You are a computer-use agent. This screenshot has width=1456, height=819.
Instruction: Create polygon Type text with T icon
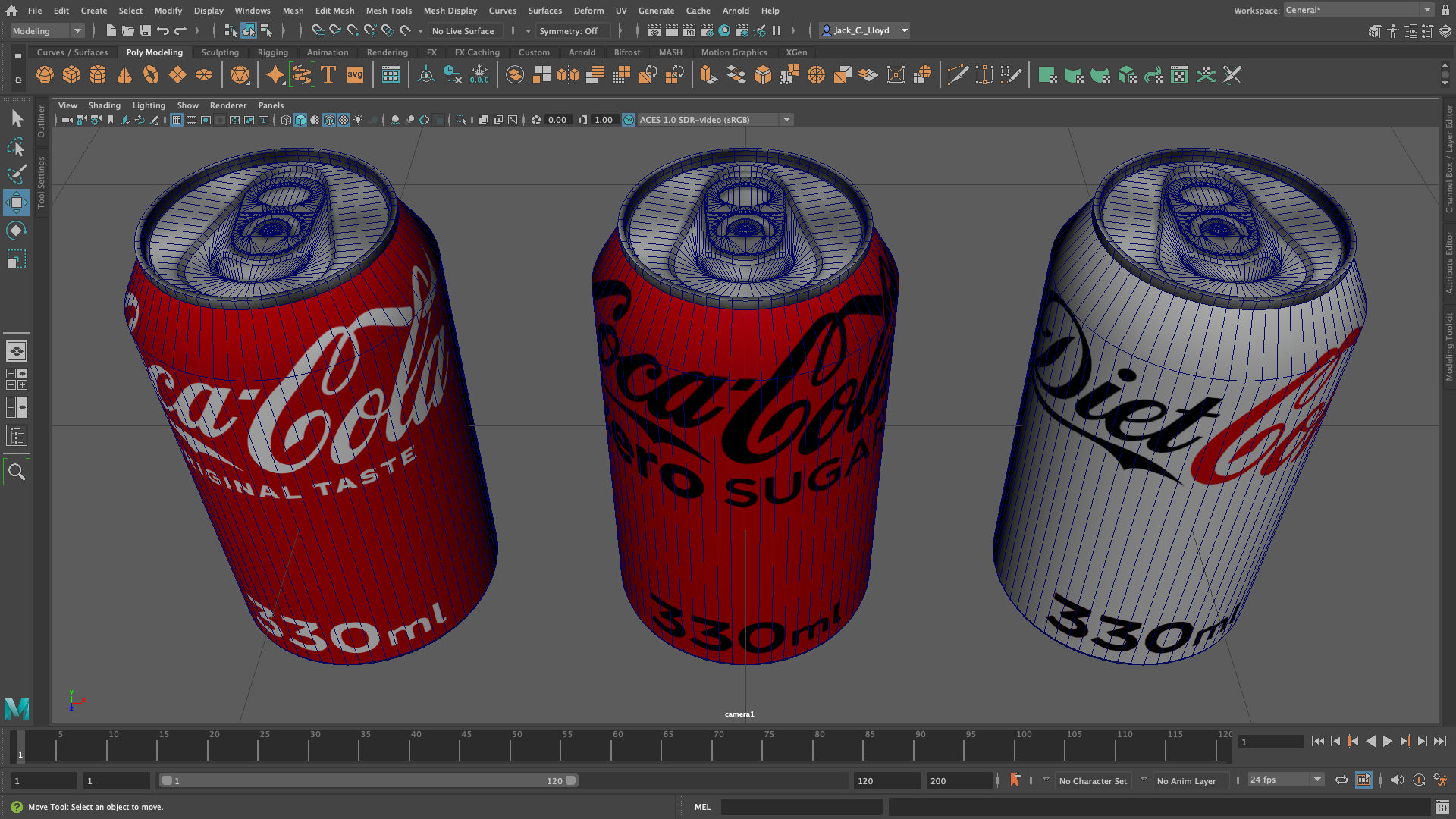pos(328,75)
